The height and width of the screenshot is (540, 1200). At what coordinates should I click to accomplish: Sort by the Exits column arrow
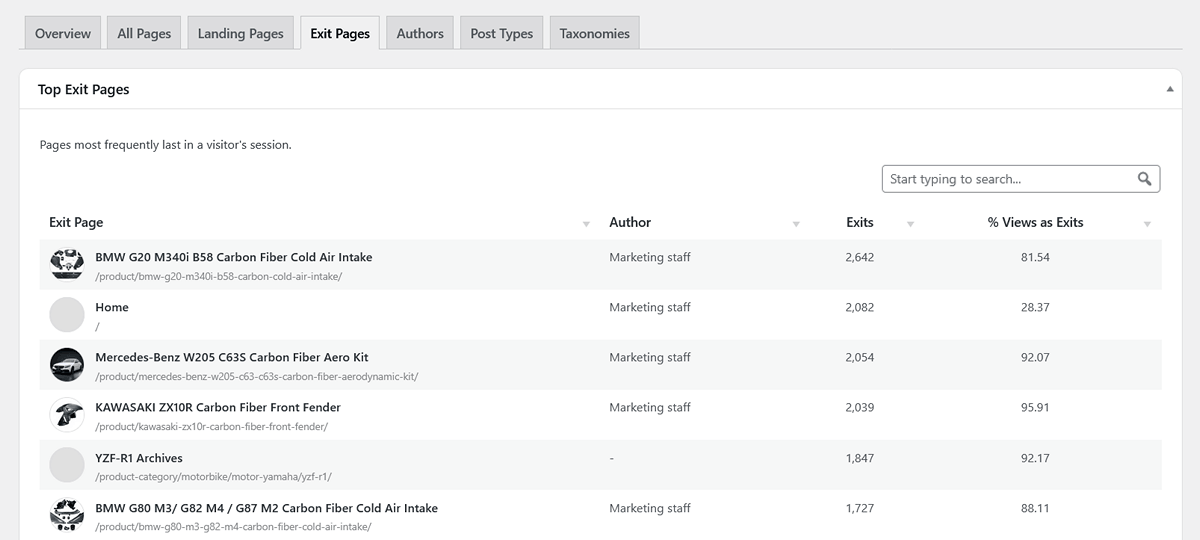pos(910,224)
